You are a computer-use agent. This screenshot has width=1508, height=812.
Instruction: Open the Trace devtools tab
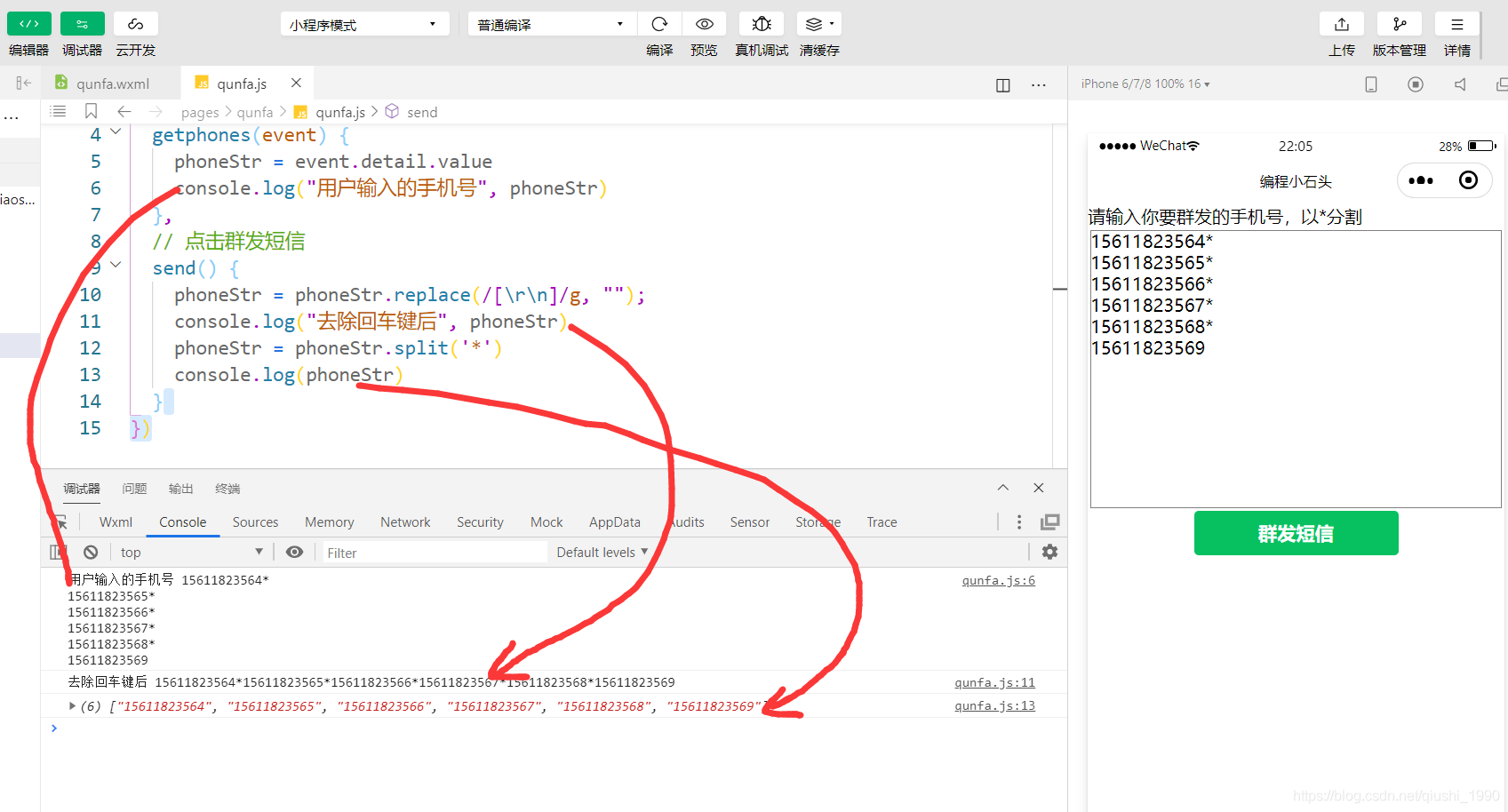(882, 522)
